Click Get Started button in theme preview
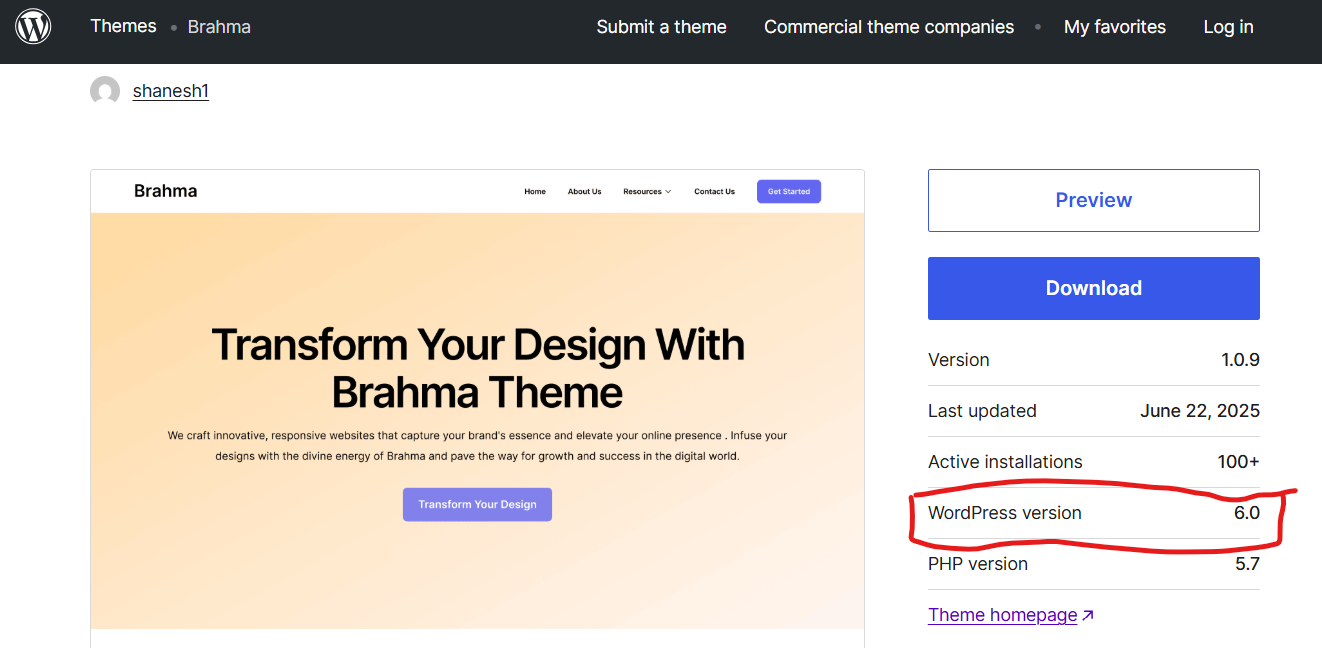 [x=789, y=191]
